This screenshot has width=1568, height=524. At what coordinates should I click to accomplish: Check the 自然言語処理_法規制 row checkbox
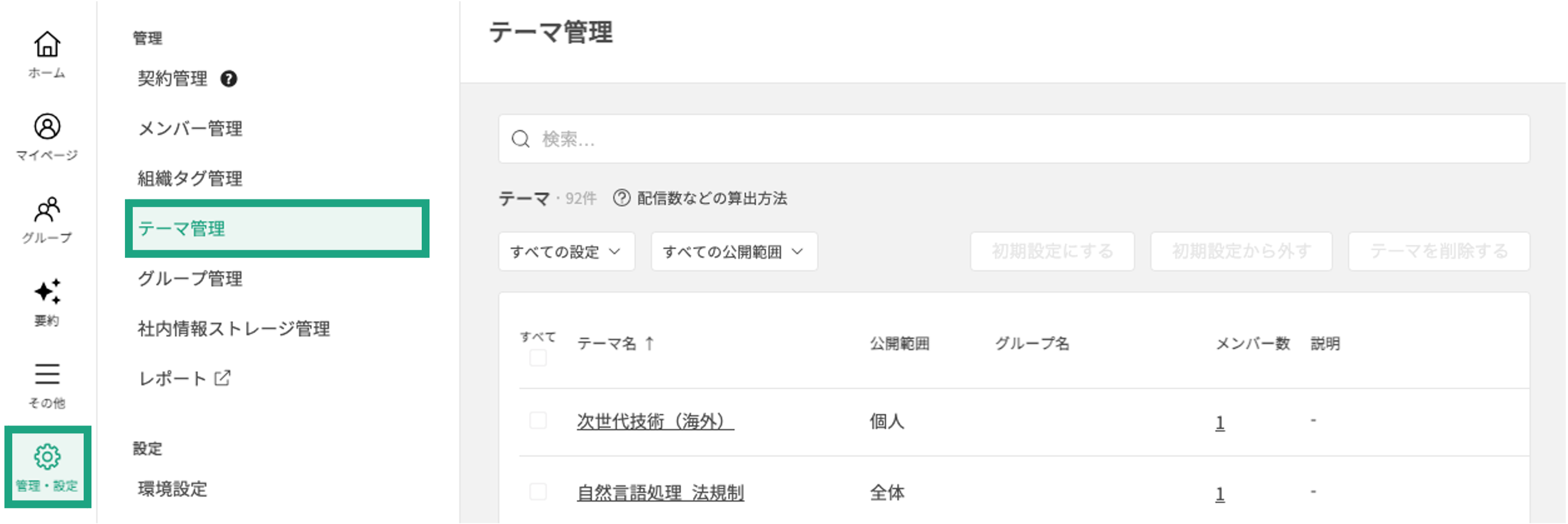(x=538, y=492)
